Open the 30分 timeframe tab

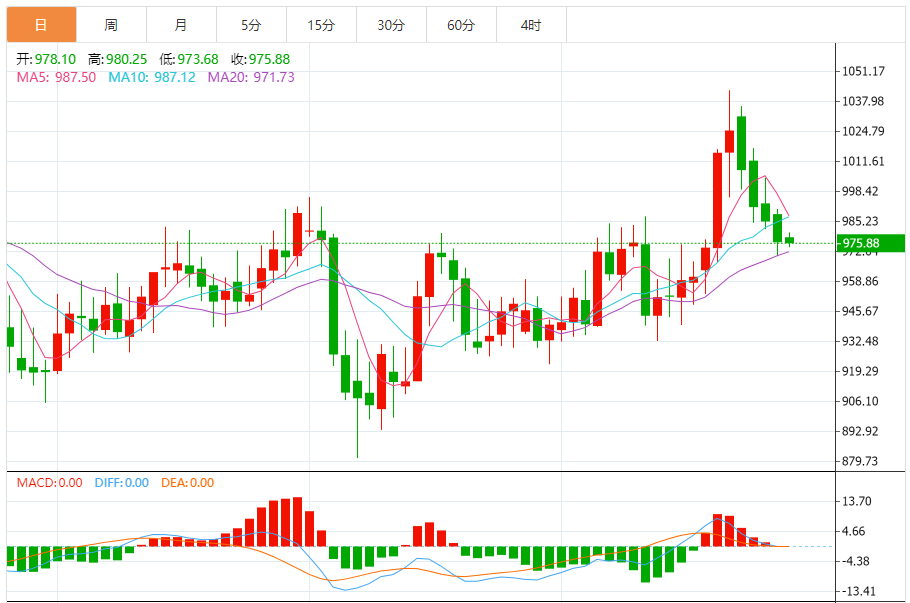(391, 25)
